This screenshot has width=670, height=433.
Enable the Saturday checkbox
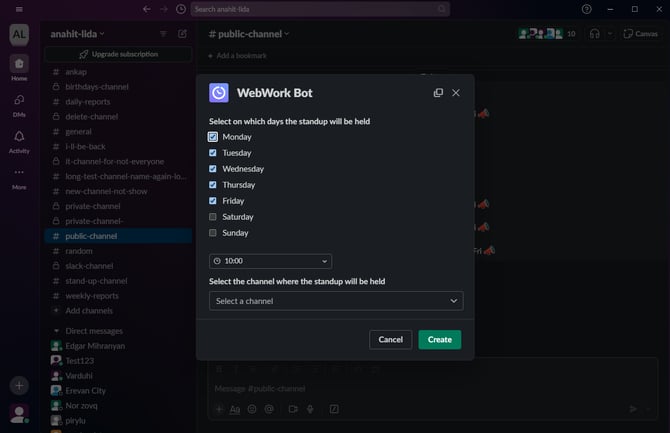tap(213, 217)
